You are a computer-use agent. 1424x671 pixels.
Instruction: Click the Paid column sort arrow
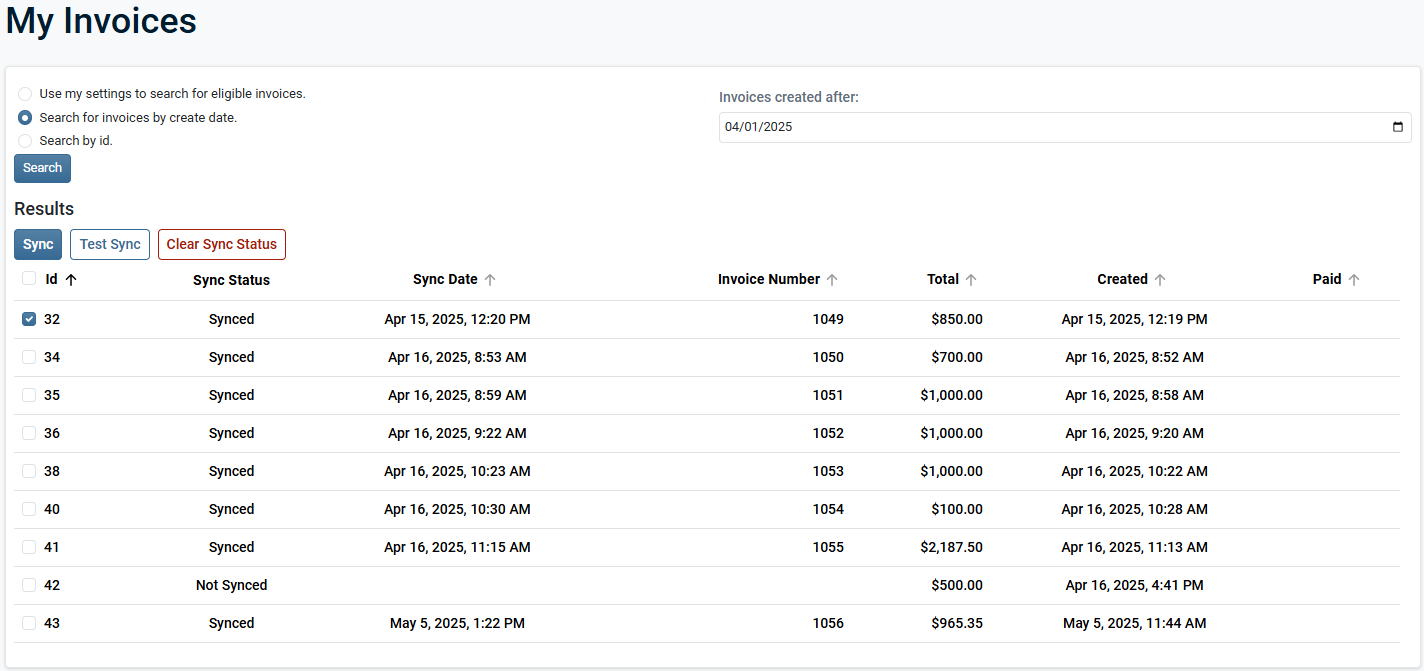point(1354,280)
